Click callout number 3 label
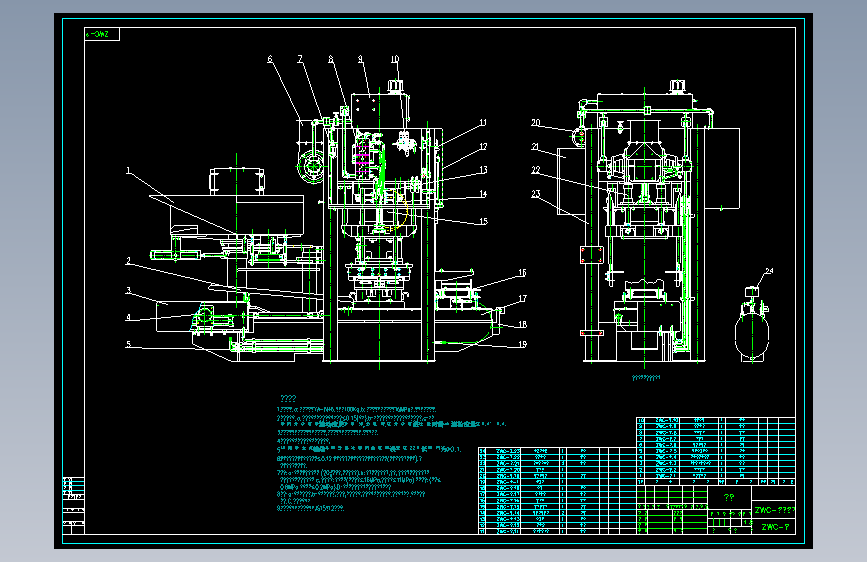The image size is (867, 562). pos(128,290)
